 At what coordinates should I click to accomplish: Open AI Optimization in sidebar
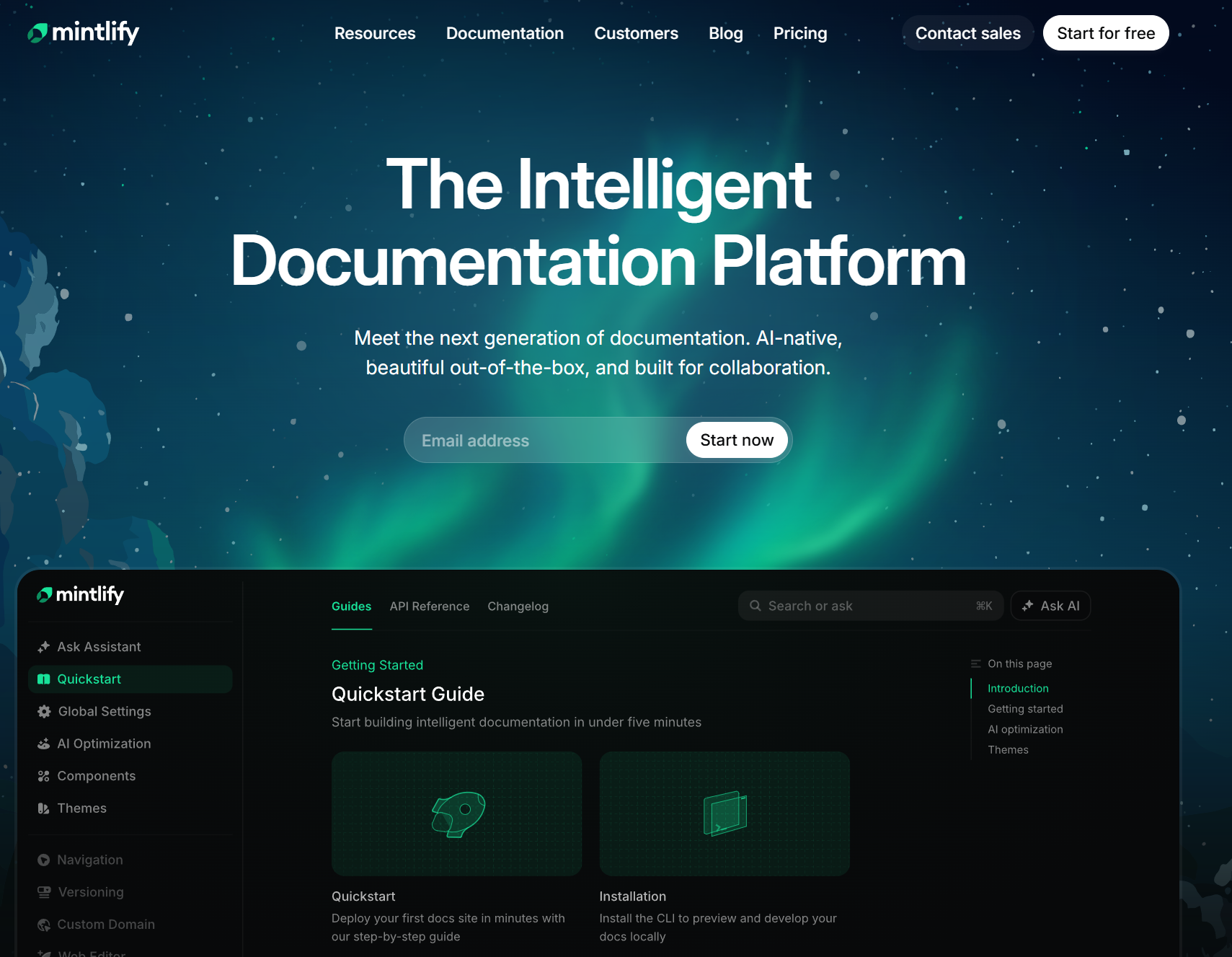point(130,744)
